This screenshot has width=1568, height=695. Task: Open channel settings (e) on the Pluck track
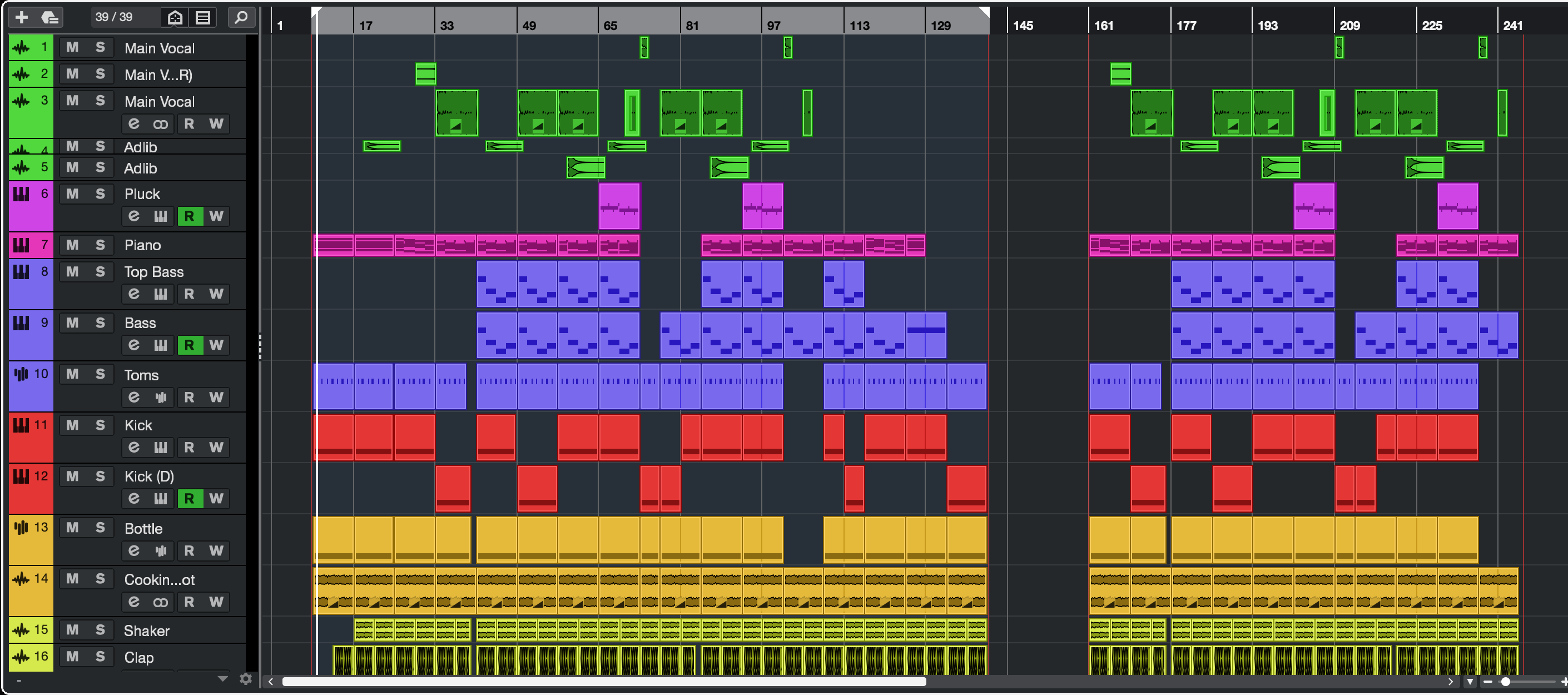[x=134, y=216]
